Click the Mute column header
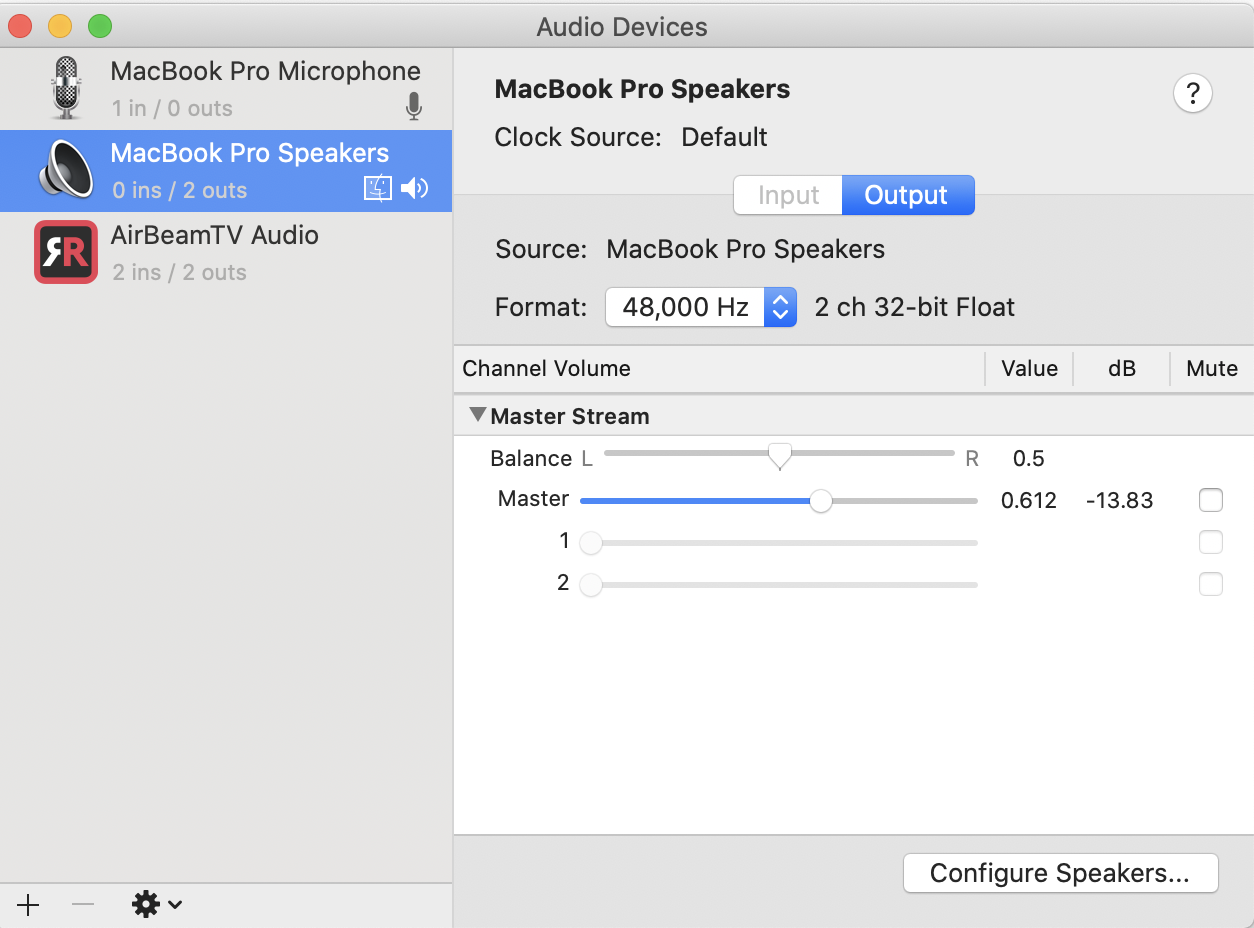Image resolution: width=1254 pixels, height=928 pixels. point(1212,368)
